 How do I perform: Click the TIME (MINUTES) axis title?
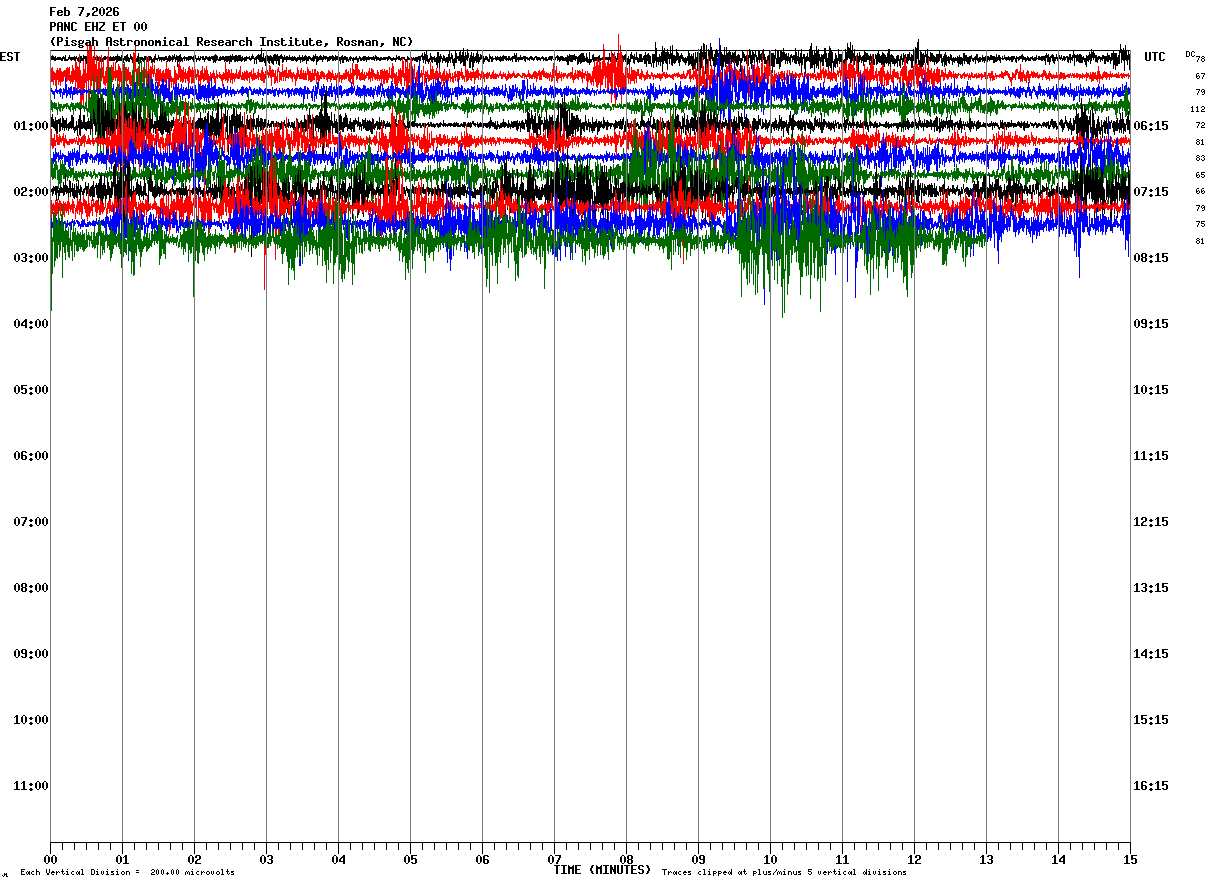point(602,870)
